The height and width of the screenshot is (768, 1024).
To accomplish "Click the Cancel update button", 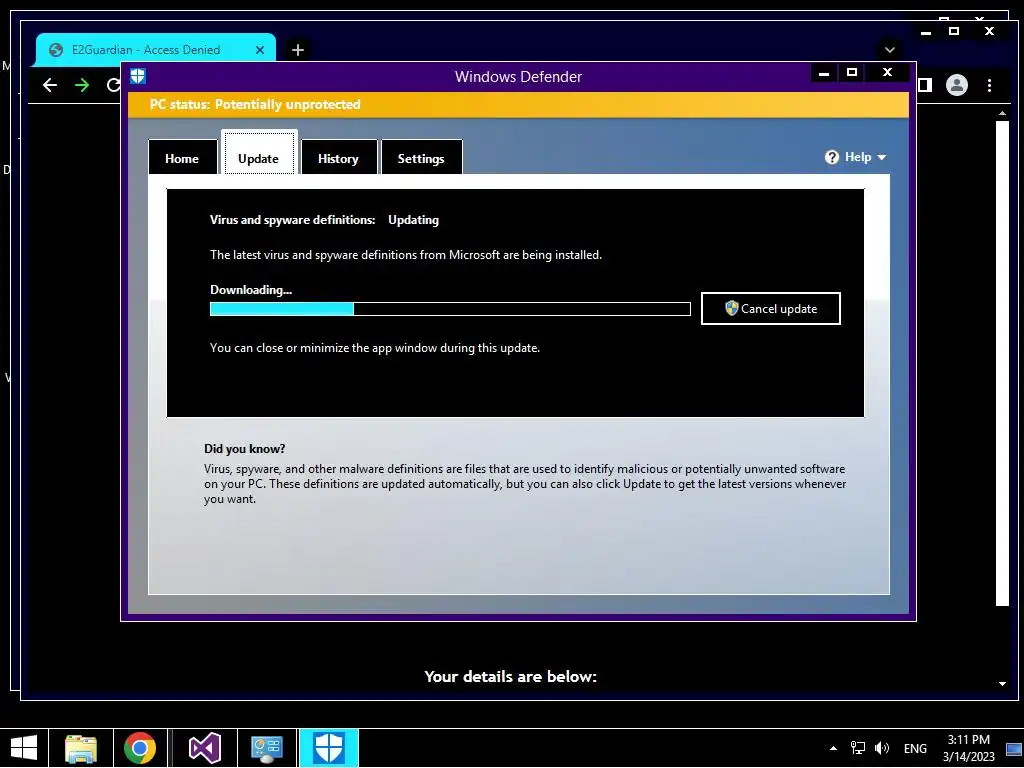I will coord(771,308).
